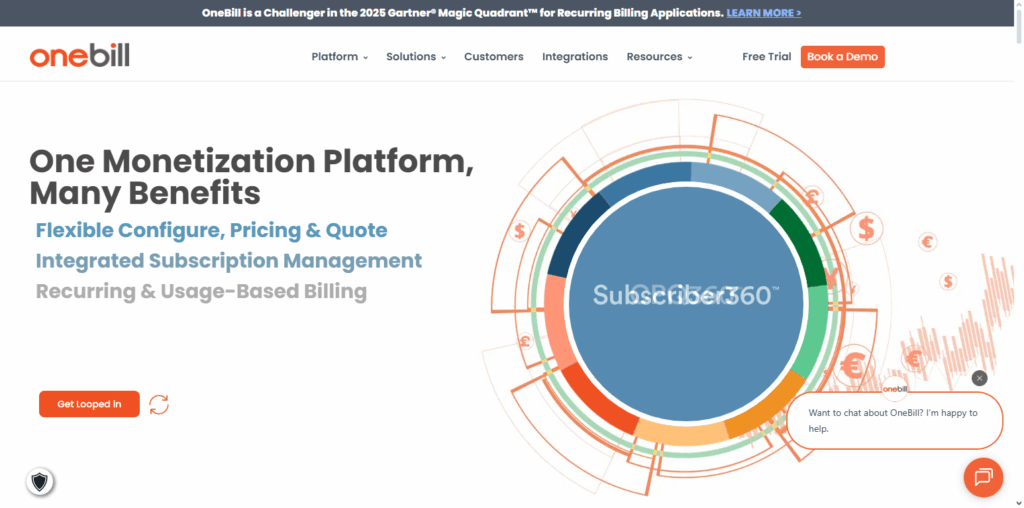
Task: Click the large euro coin icon
Action: pyautogui.click(x=852, y=367)
